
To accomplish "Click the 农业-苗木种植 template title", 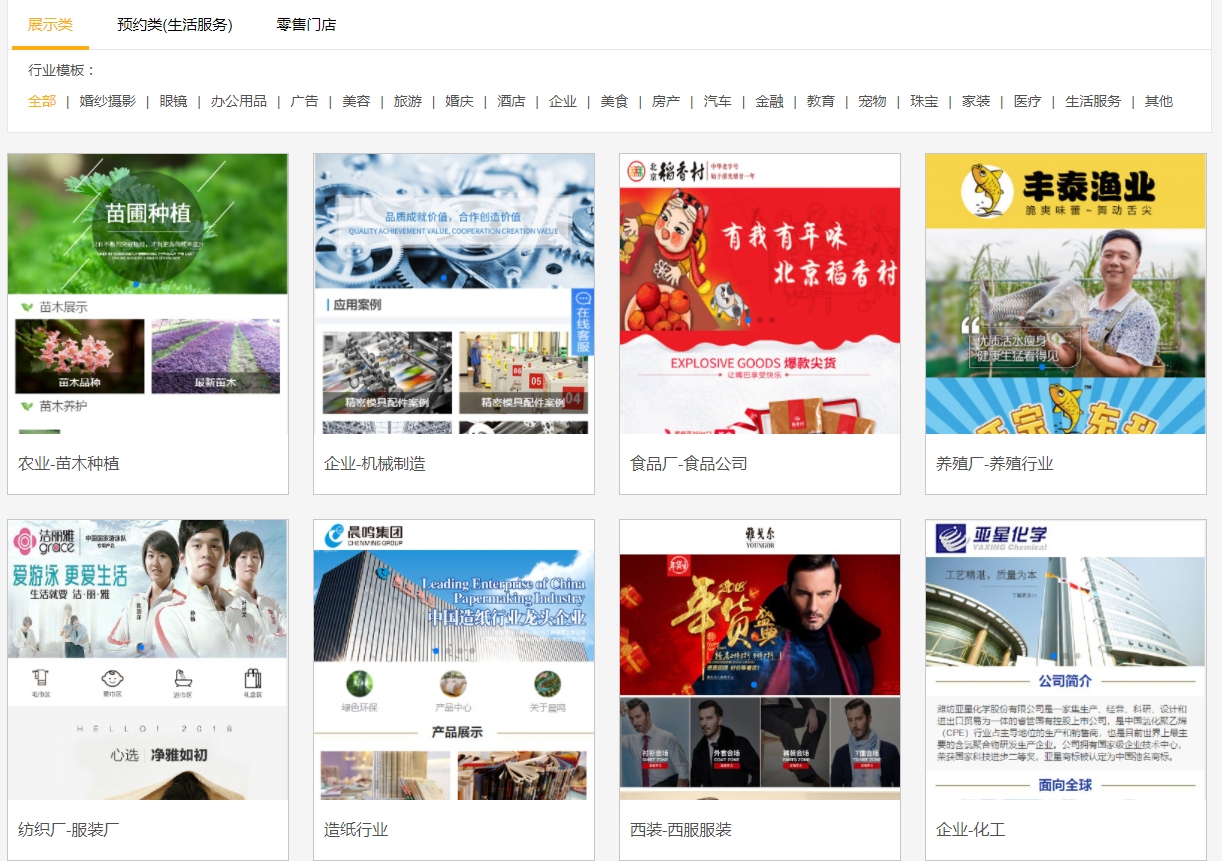I will click(68, 464).
